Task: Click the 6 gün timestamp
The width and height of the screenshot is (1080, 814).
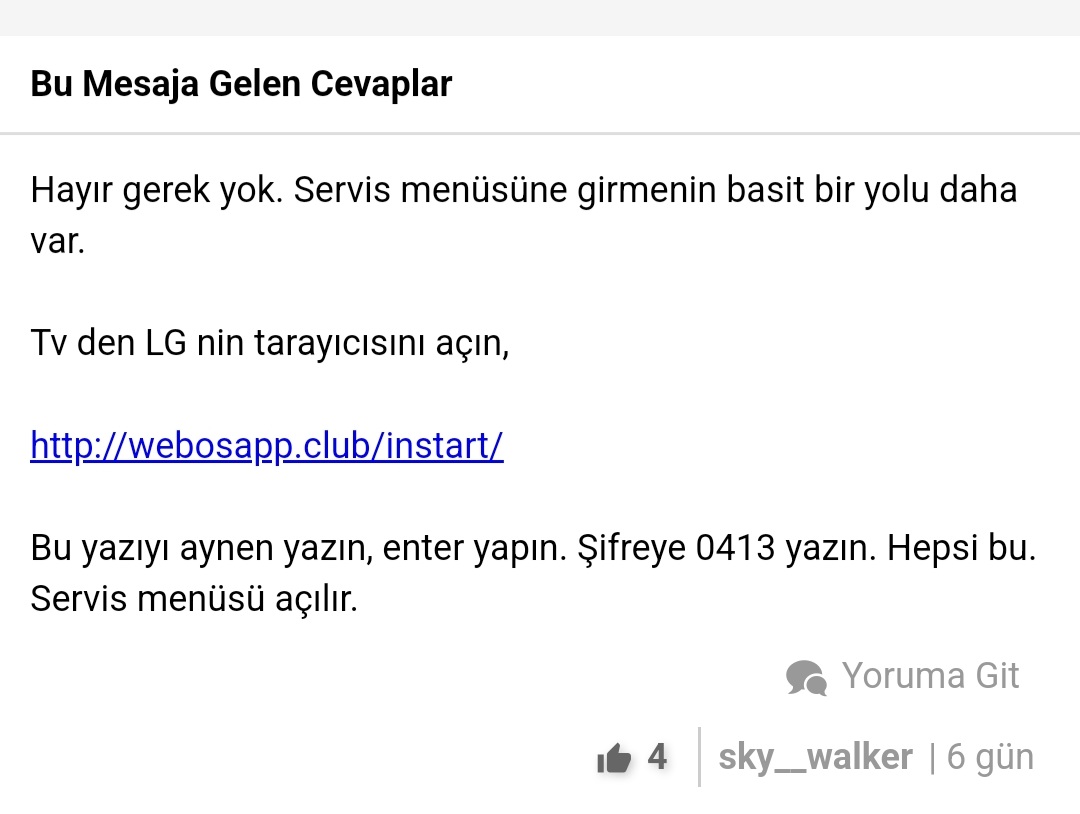Action: tap(990, 758)
